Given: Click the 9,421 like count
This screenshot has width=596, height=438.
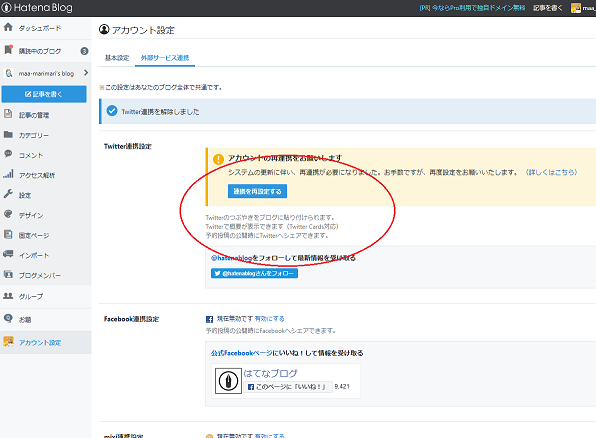Looking at the screenshot, I should click(x=342, y=386).
